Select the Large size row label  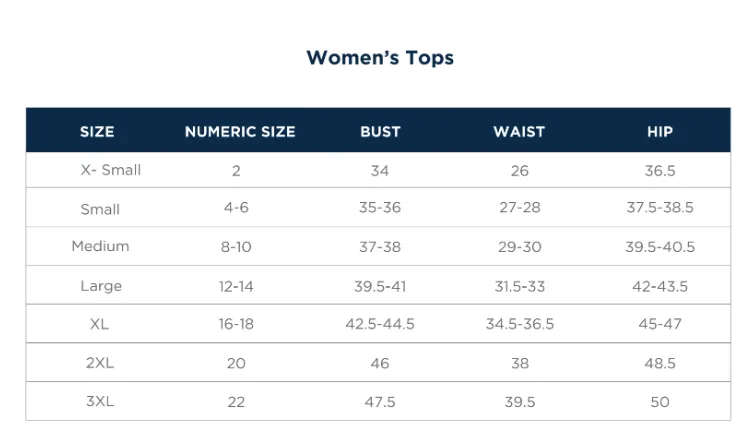(101, 286)
